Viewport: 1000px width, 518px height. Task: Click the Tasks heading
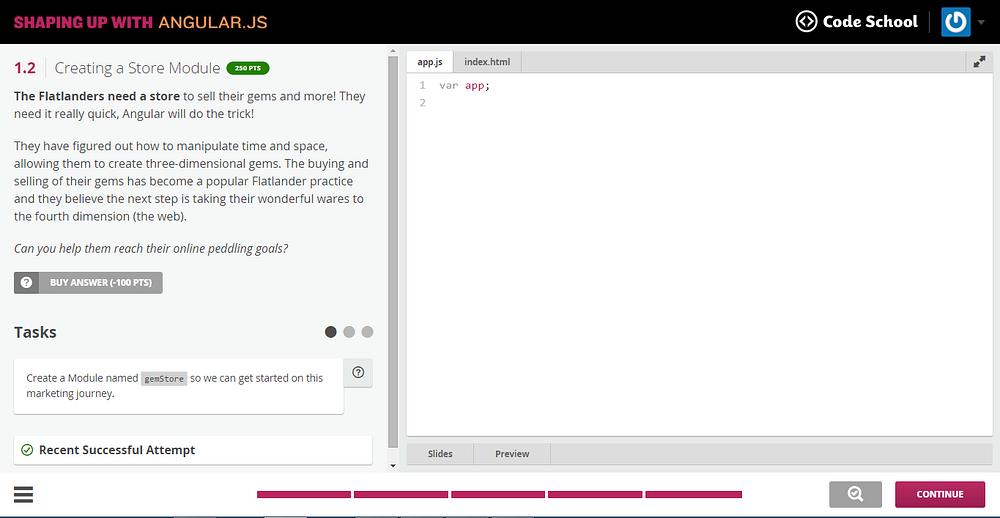pyautogui.click(x=35, y=332)
